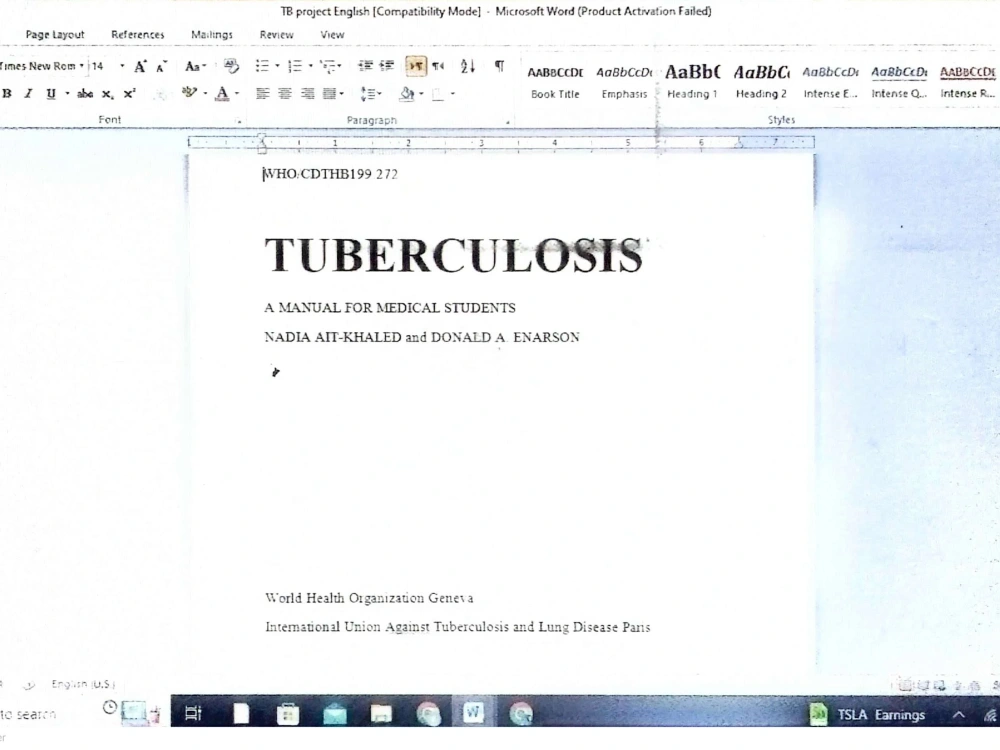Apply bullet list formatting
Screen dimensions: 1000x750
(x=262, y=66)
